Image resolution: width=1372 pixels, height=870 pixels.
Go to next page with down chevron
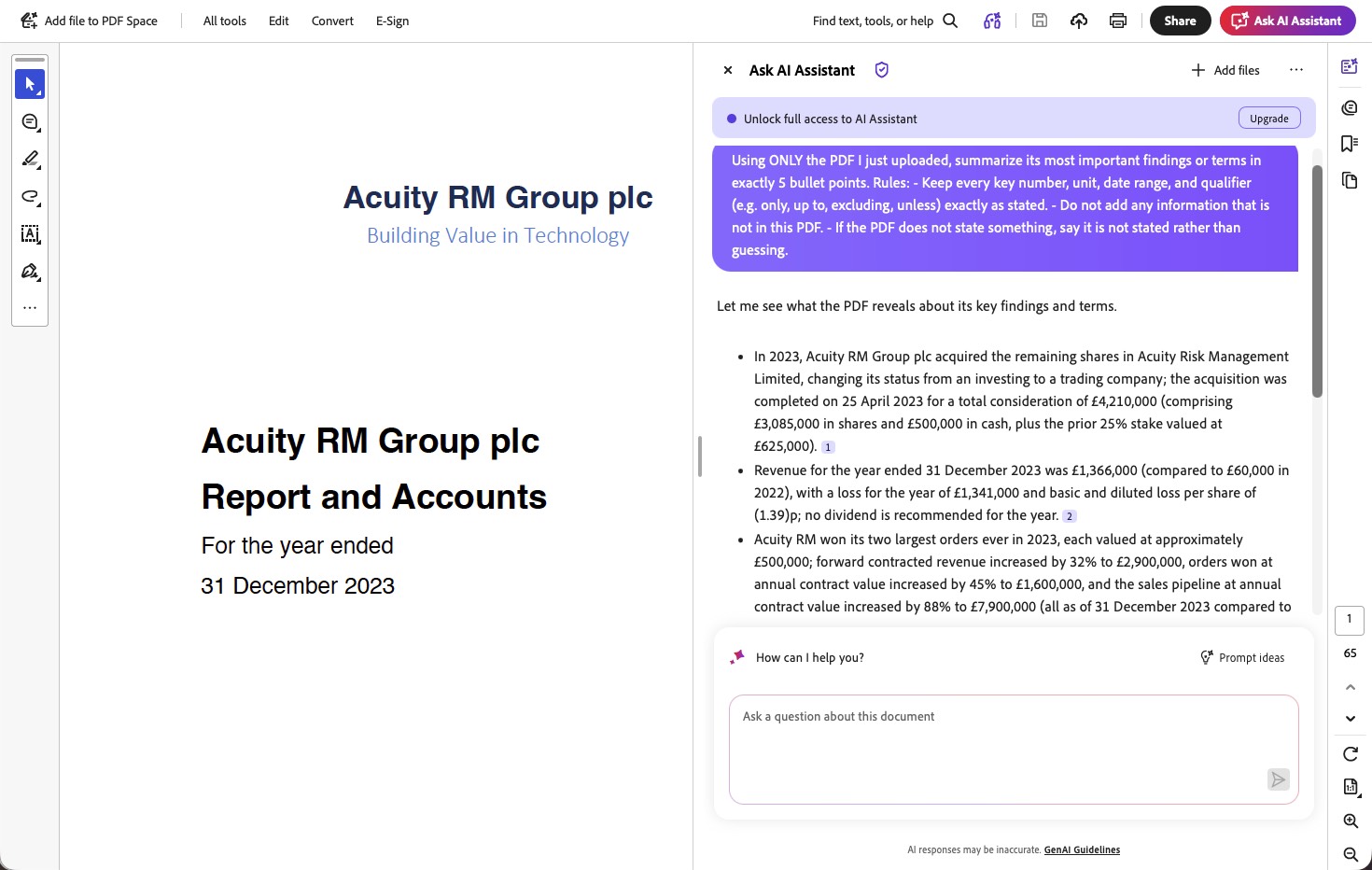1350,719
